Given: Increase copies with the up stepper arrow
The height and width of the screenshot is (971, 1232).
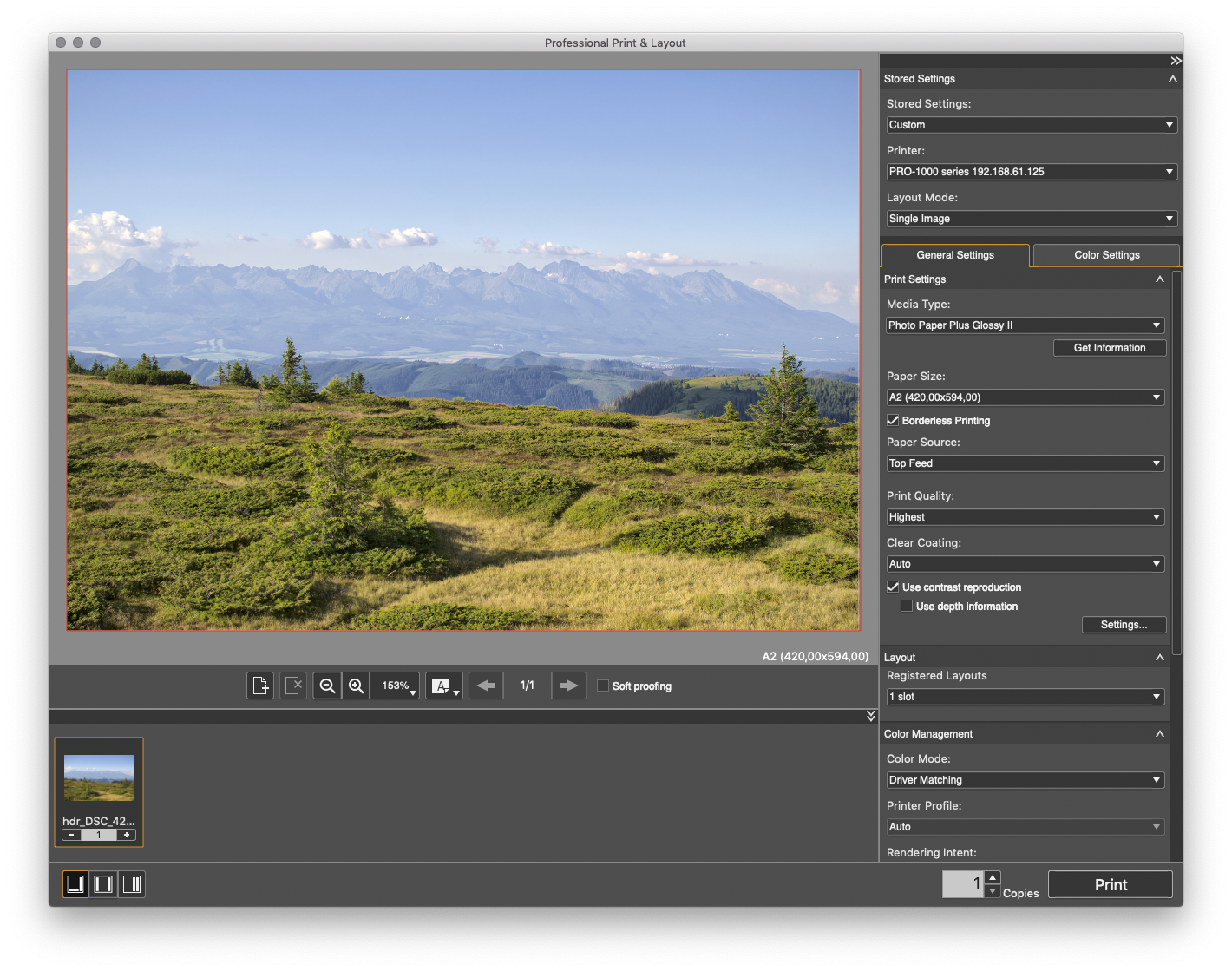Looking at the screenshot, I should pyautogui.click(x=993, y=877).
